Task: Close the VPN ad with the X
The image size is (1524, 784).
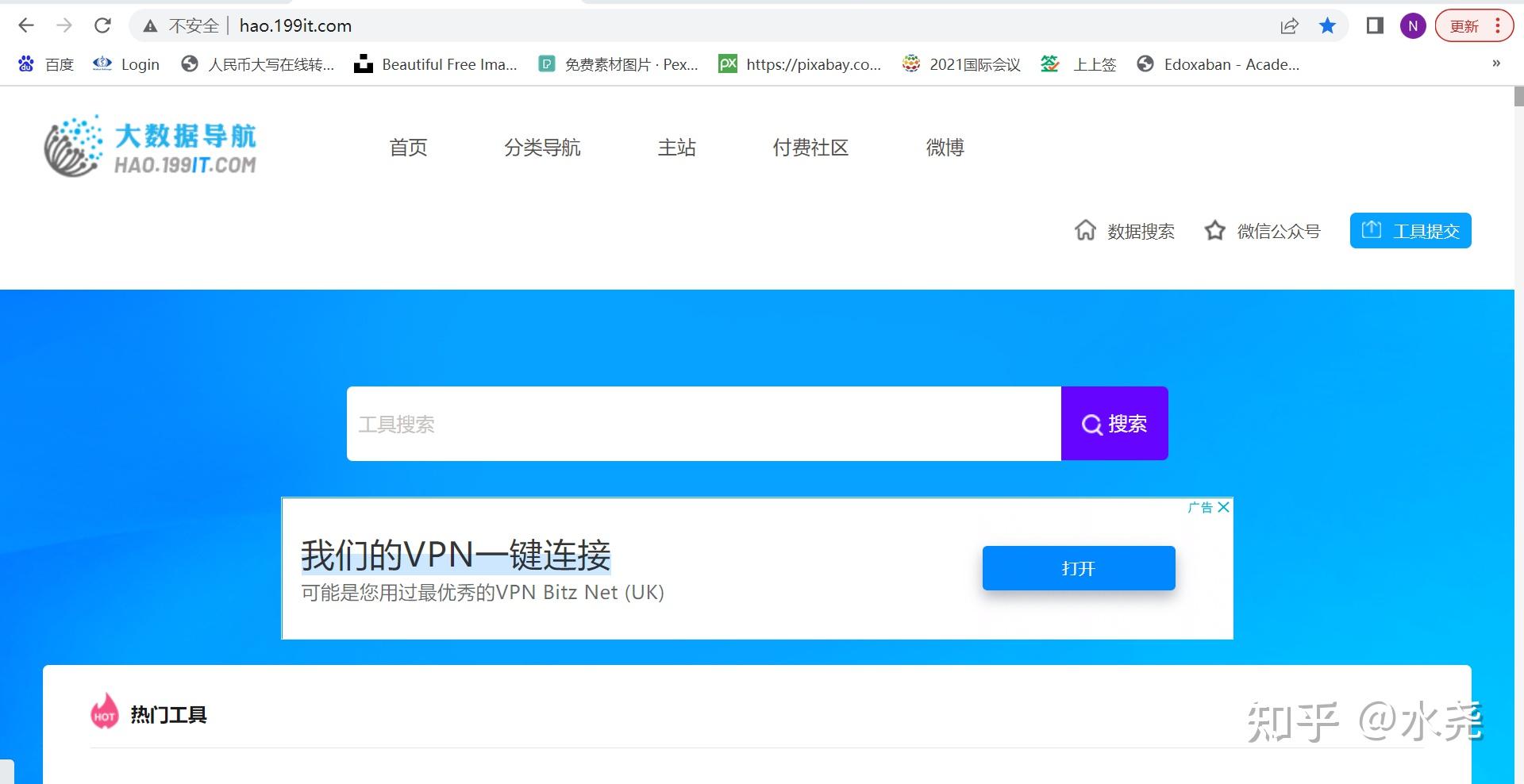Action: (1224, 507)
